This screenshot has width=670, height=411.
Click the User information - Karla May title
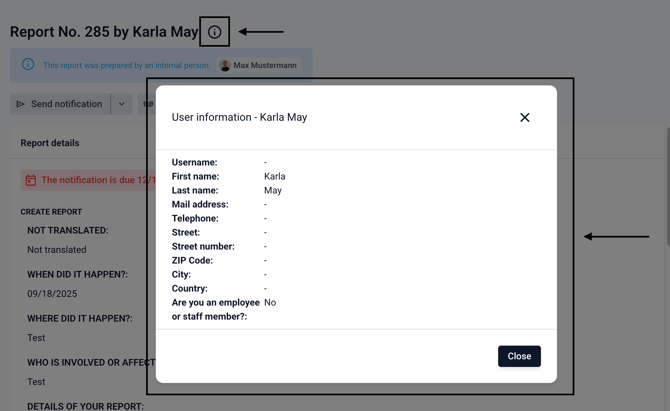click(x=239, y=117)
